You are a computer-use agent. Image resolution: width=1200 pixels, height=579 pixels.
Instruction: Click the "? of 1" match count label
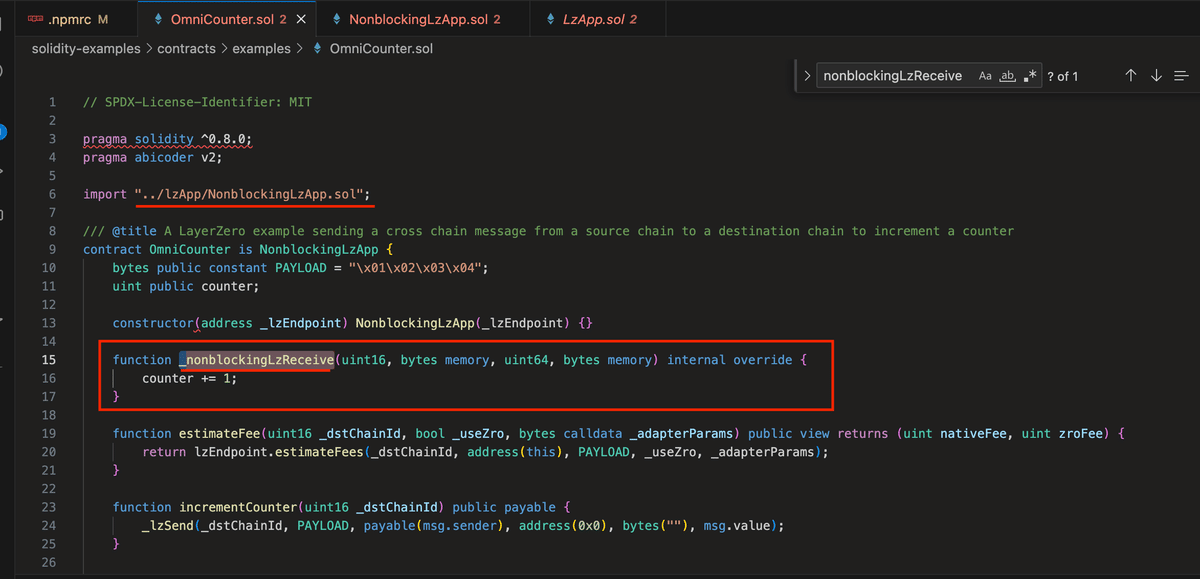point(1062,76)
